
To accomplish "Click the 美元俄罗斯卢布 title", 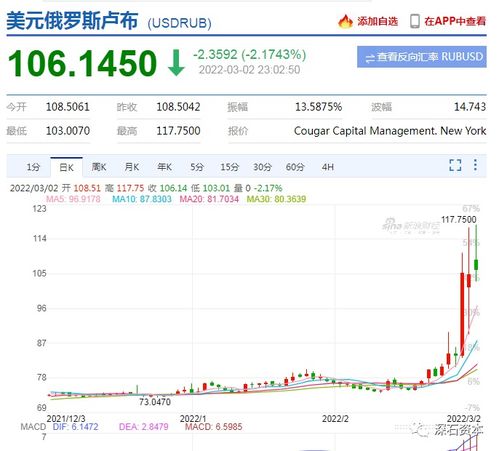I will click(x=72, y=21).
